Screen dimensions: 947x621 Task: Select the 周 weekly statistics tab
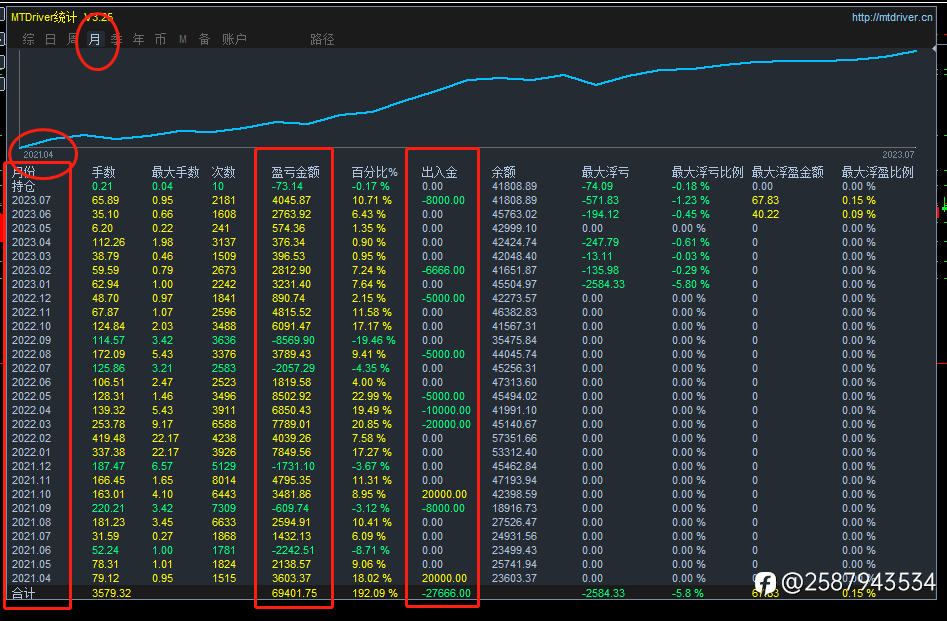tap(72, 39)
